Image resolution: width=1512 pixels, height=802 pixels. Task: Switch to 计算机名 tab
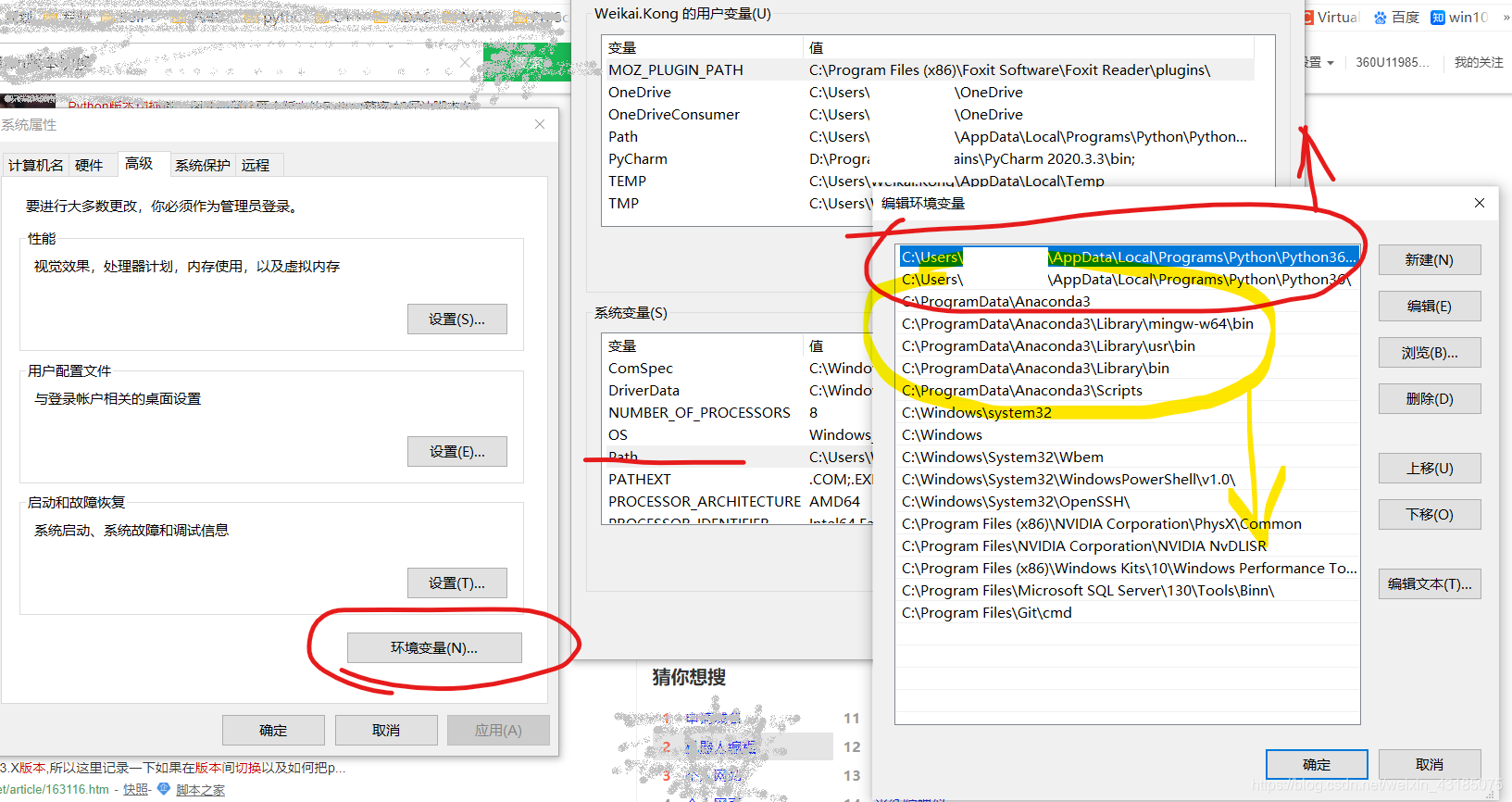pyautogui.click(x=36, y=165)
